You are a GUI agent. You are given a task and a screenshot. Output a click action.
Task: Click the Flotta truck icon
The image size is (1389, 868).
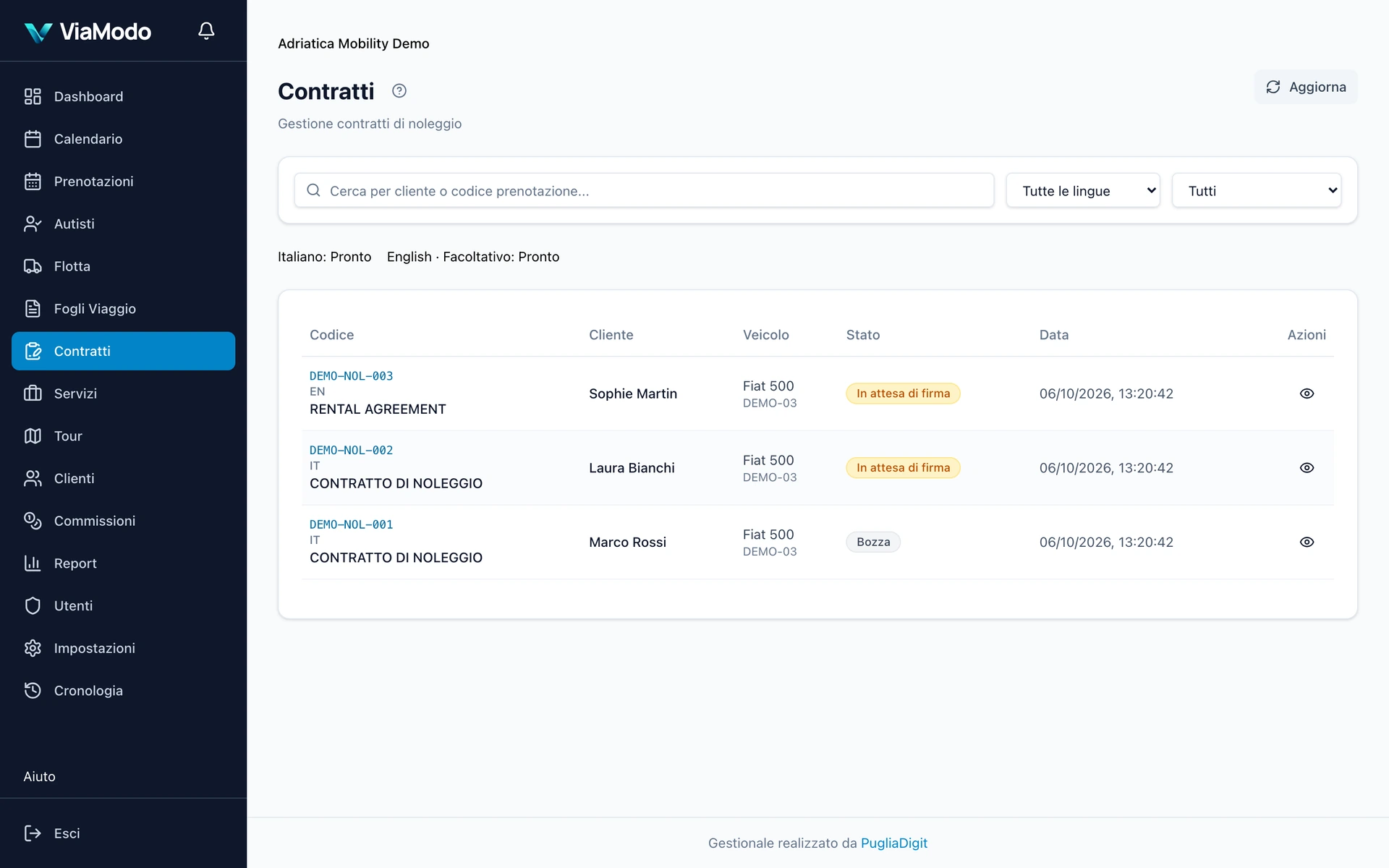[x=33, y=266]
